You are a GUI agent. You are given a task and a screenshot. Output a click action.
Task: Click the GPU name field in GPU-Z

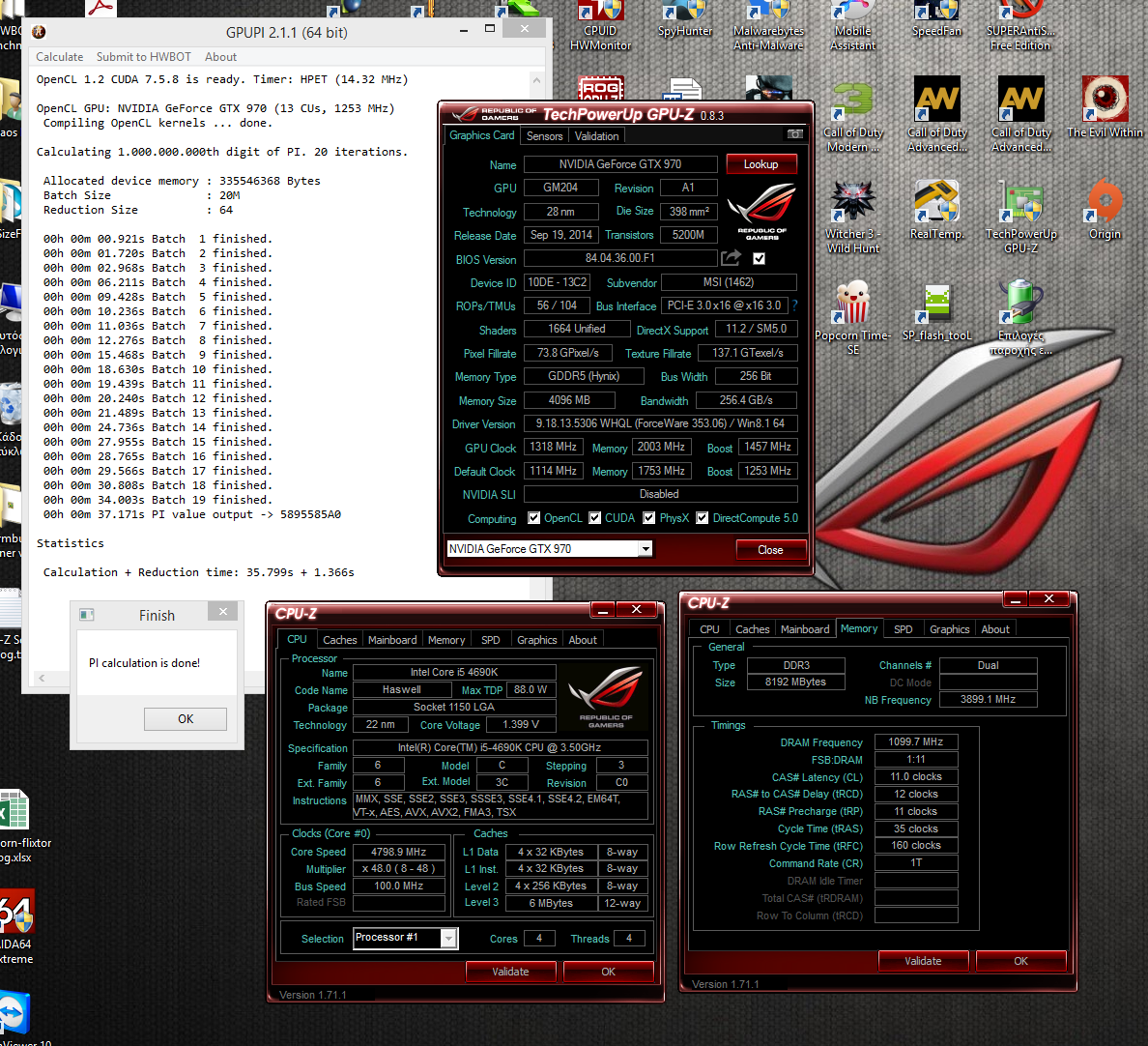(x=620, y=164)
